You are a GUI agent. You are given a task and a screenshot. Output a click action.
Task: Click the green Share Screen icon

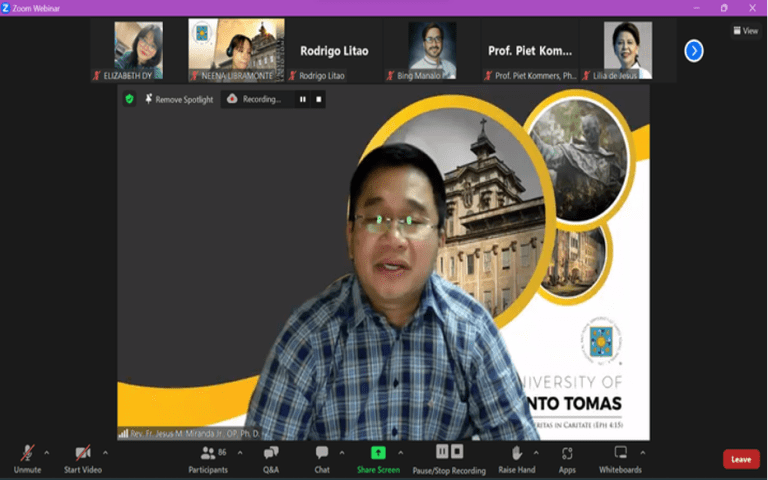coord(378,453)
